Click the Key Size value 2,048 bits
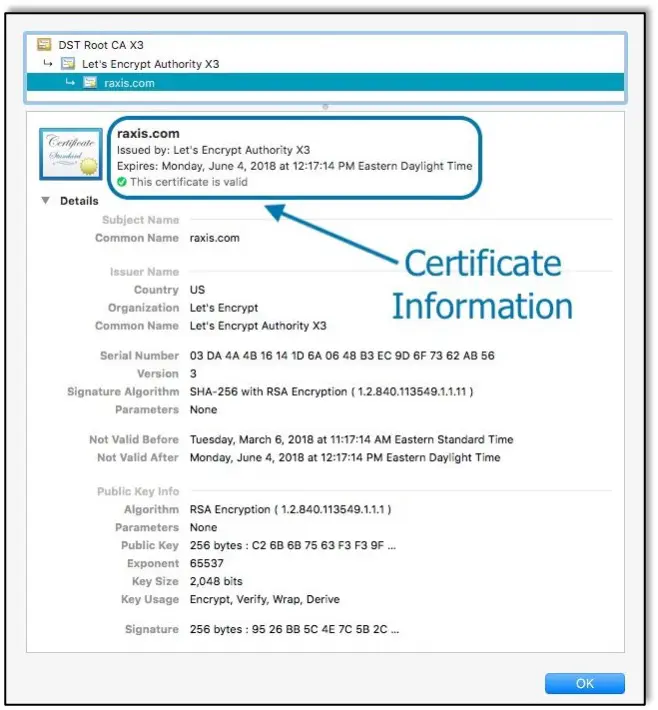This screenshot has height=710, width=658. coord(216,581)
